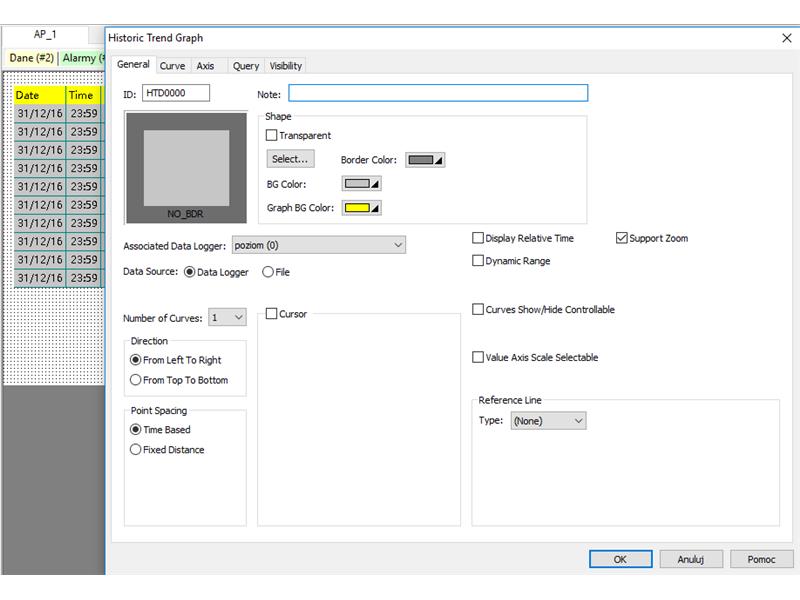
Task: Open the yellow Graph BG Color picker
Action: click(x=361, y=208)
